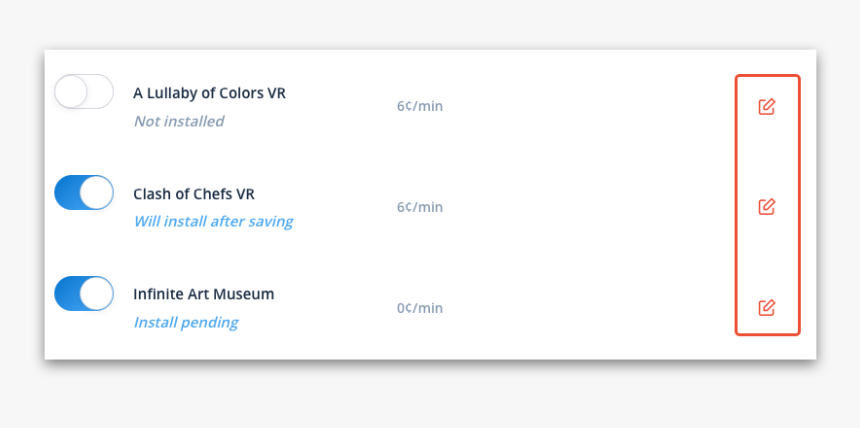
Task: Select the "Install pending" status label
Action: [x=186, y=322]
